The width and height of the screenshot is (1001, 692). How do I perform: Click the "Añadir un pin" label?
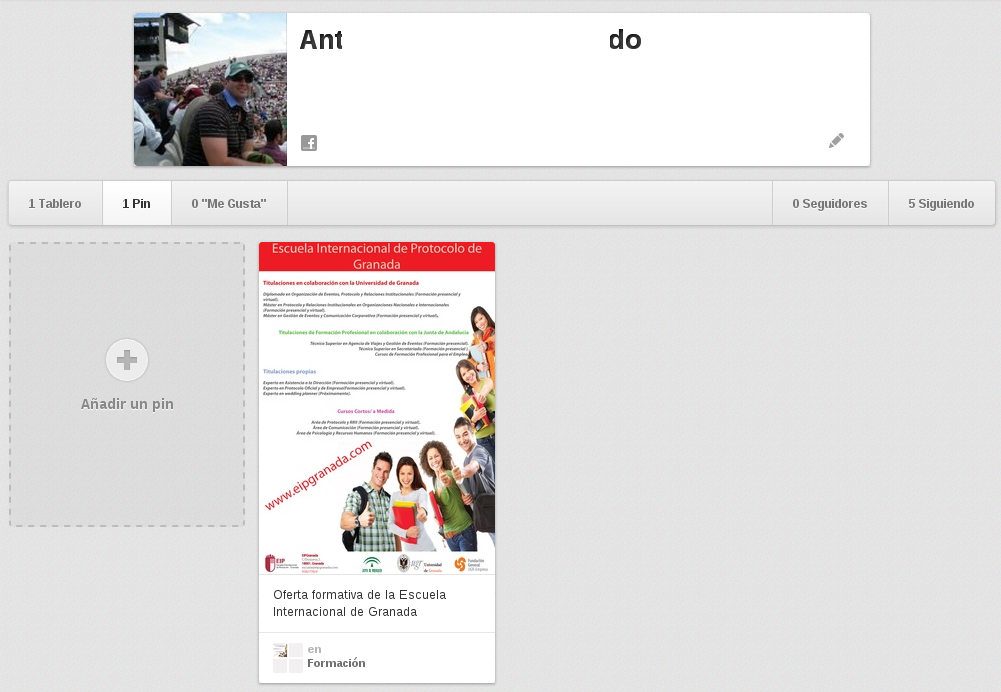127,405
